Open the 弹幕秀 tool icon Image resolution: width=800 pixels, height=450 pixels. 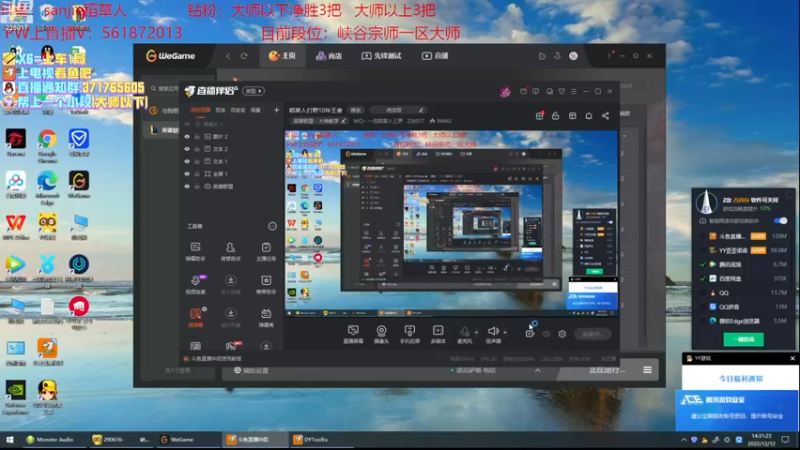[x=266, y=317]
